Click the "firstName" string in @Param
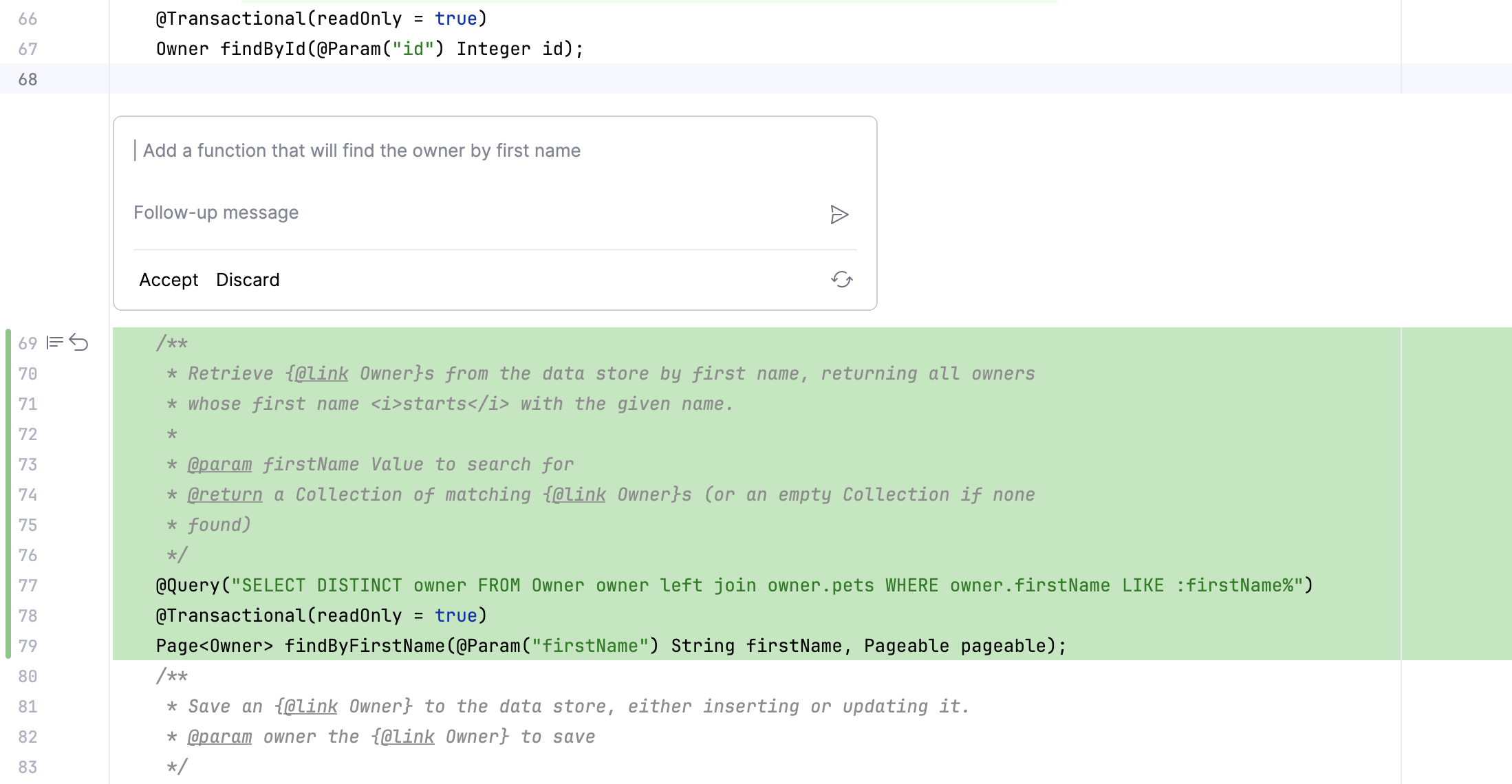This screenshot has height=784, width=1512. [590, 646]
